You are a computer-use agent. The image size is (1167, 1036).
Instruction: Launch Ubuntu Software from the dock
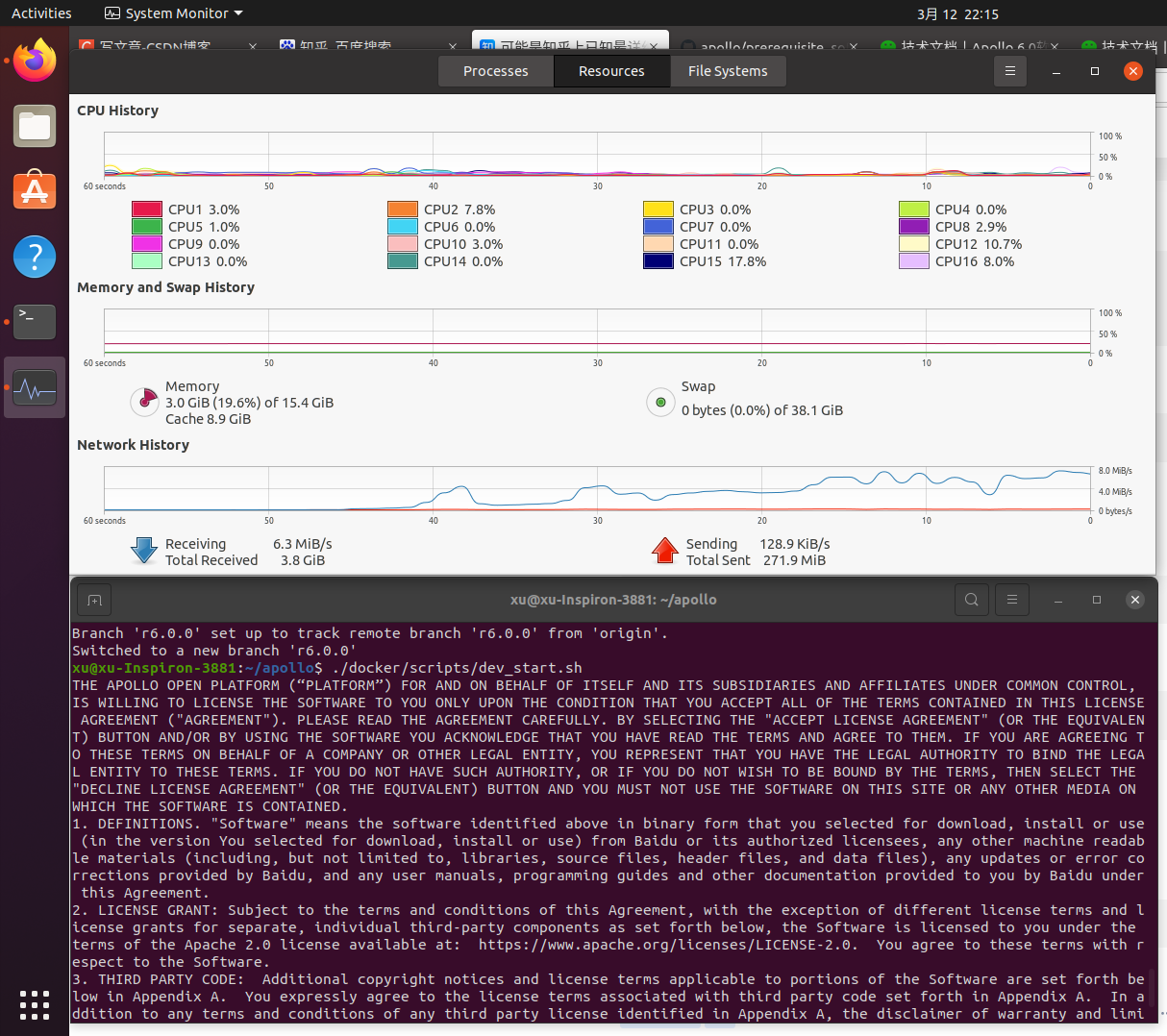35,190
